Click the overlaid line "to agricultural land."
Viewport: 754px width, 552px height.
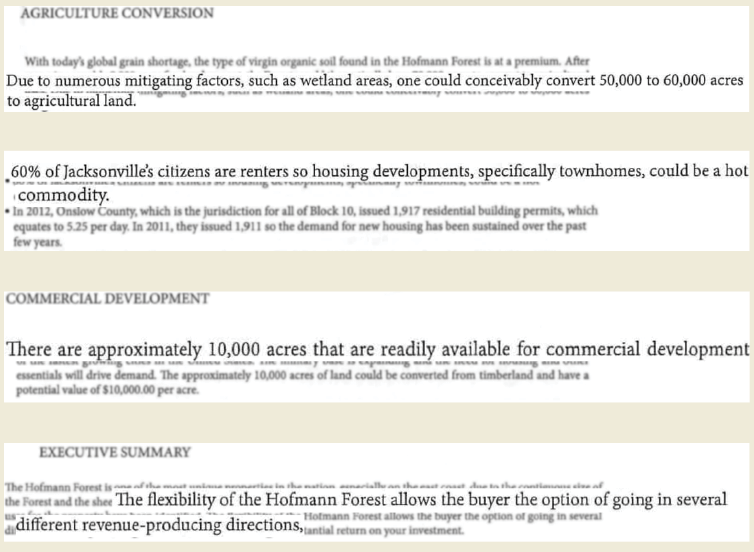click(72, 101)
